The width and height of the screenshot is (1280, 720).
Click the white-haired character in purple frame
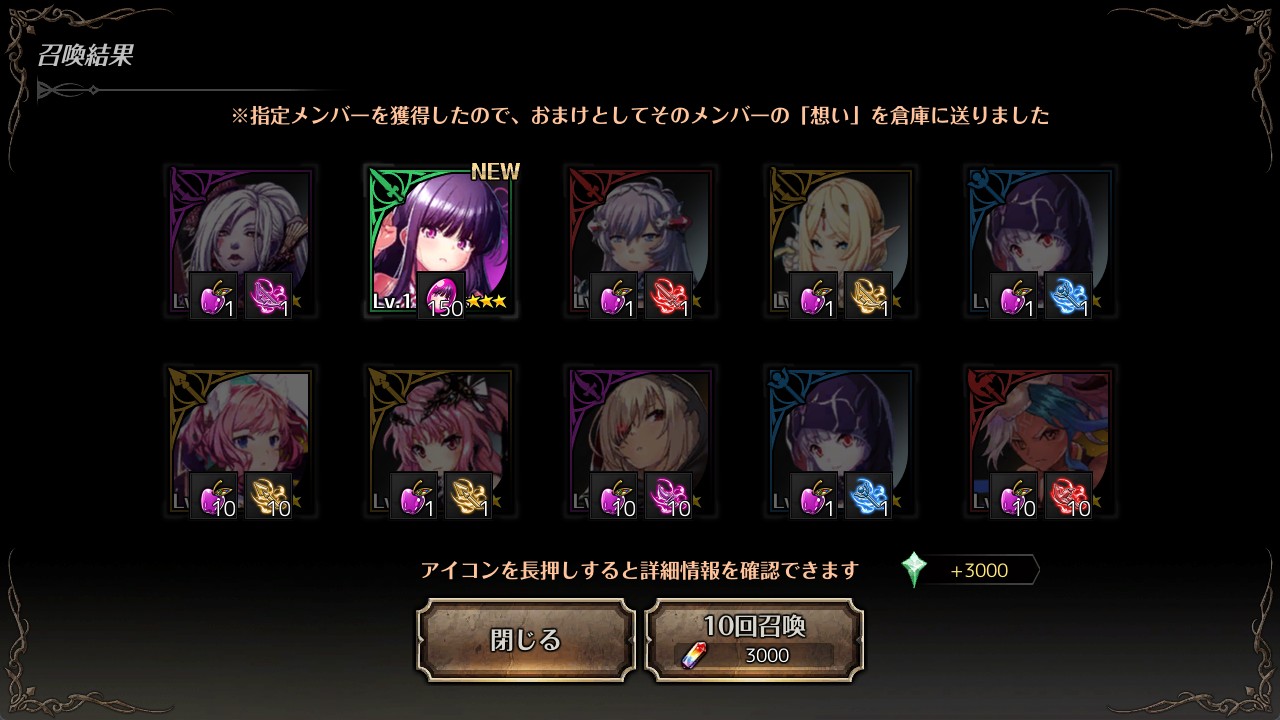point(240,241)
